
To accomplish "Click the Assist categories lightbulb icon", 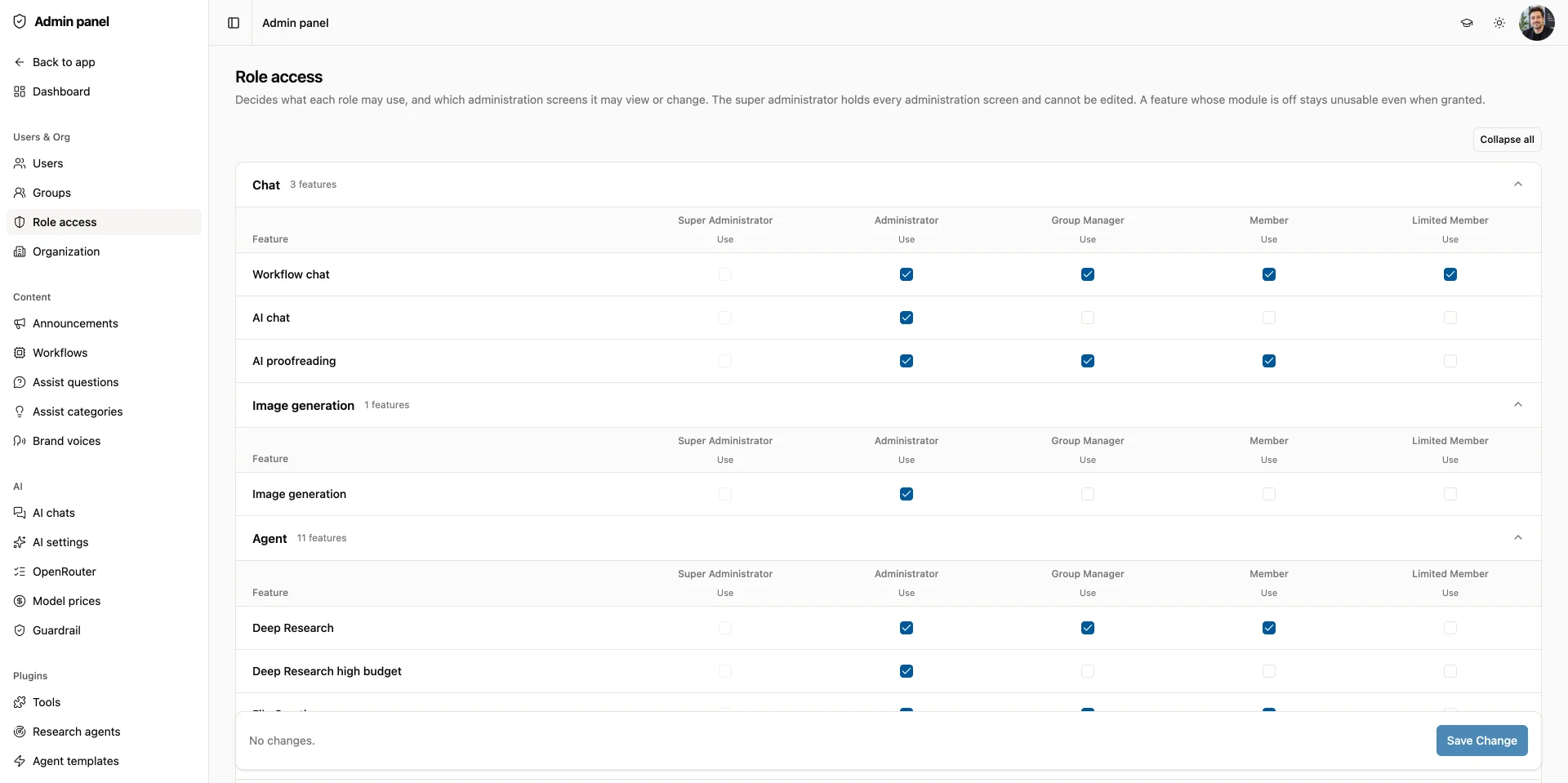I will click(x=20, y=412).
